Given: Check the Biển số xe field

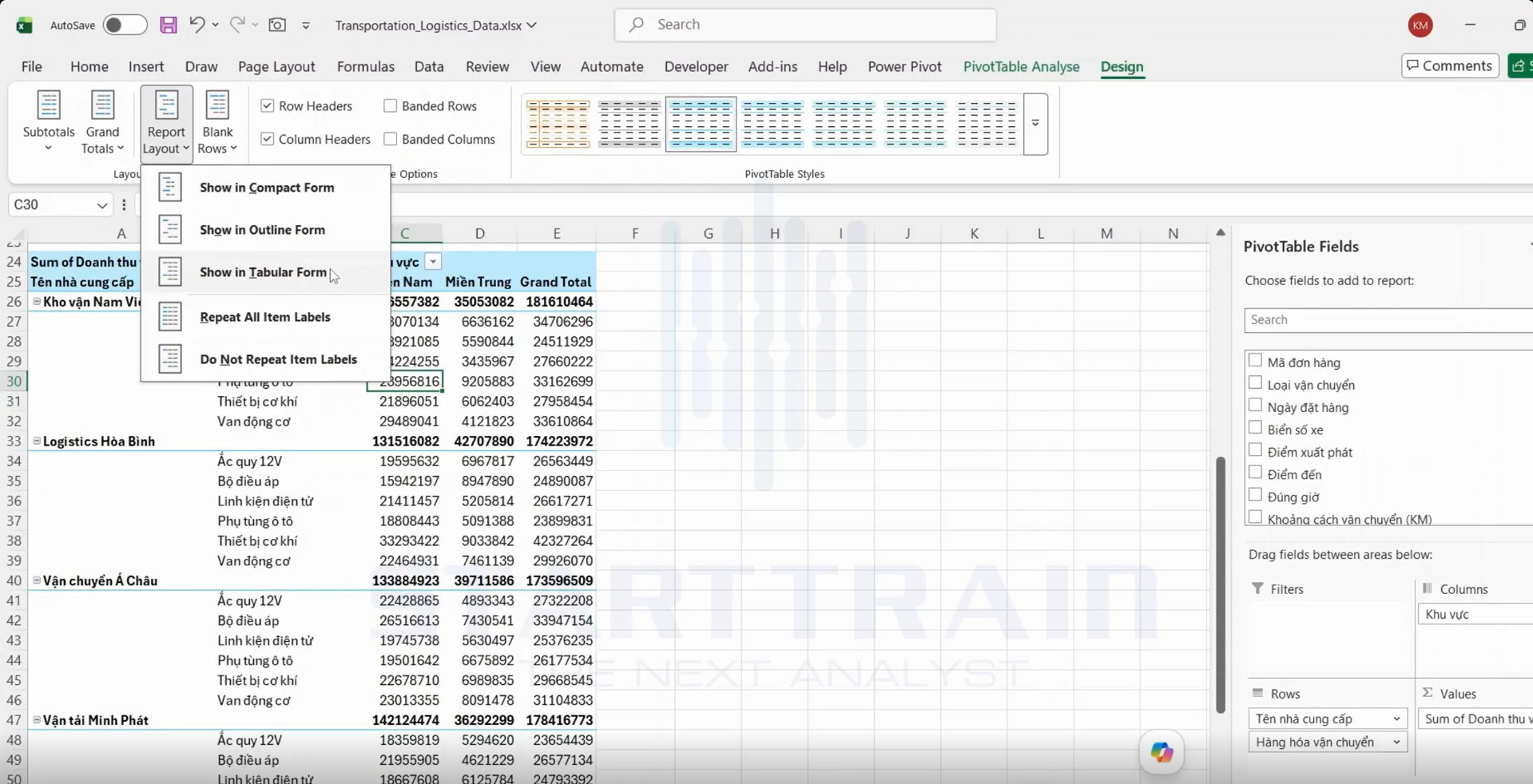Looking at the screenshot, I should pos(1255,428).
